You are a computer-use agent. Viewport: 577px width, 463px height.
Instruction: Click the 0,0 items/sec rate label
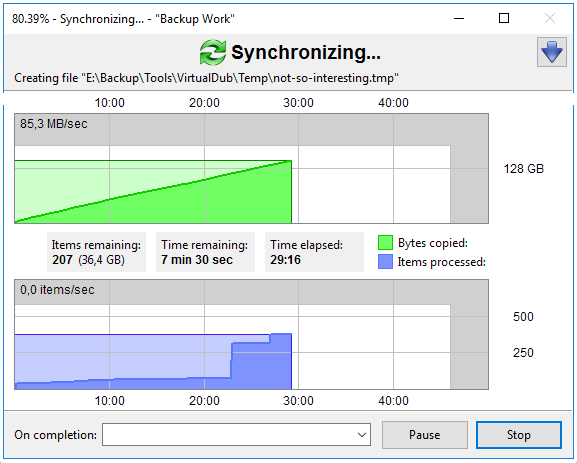pyautogui.click(x=57, y=290)
